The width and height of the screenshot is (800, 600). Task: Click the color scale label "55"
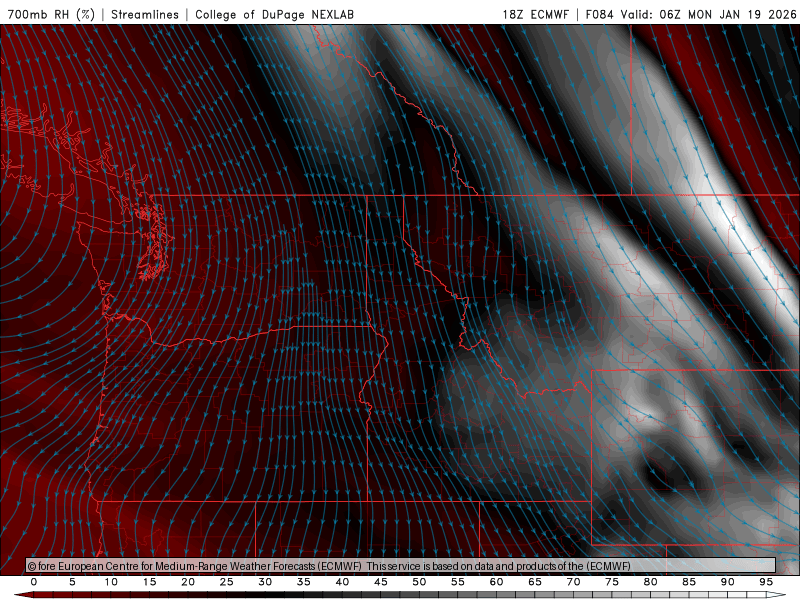[458, 582]
